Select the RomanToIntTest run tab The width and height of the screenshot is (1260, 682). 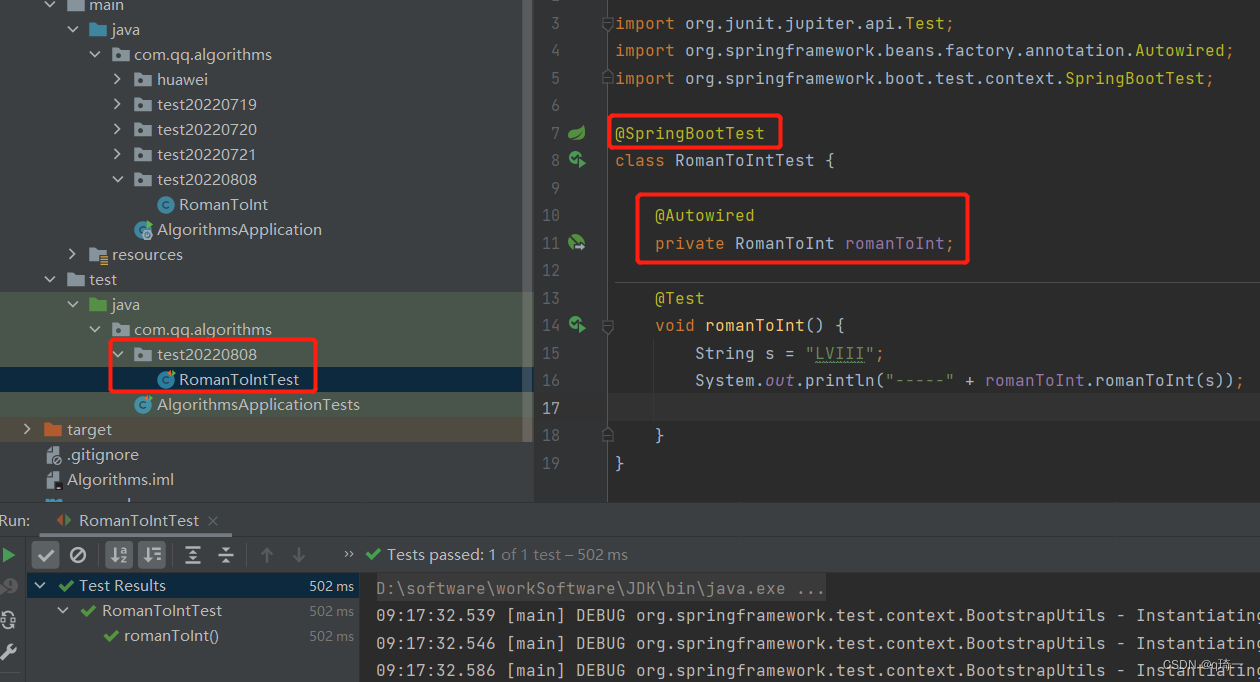pos(137,520)
